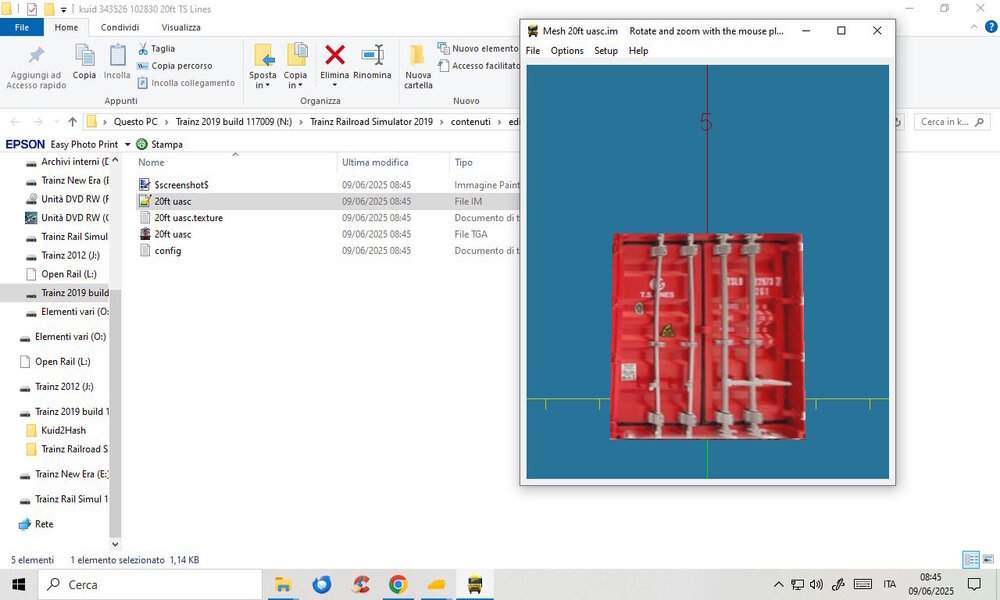Switch to the Visualizza ribbon tab
This screenshot has height=600, width=1000.
tap(181, 27)
